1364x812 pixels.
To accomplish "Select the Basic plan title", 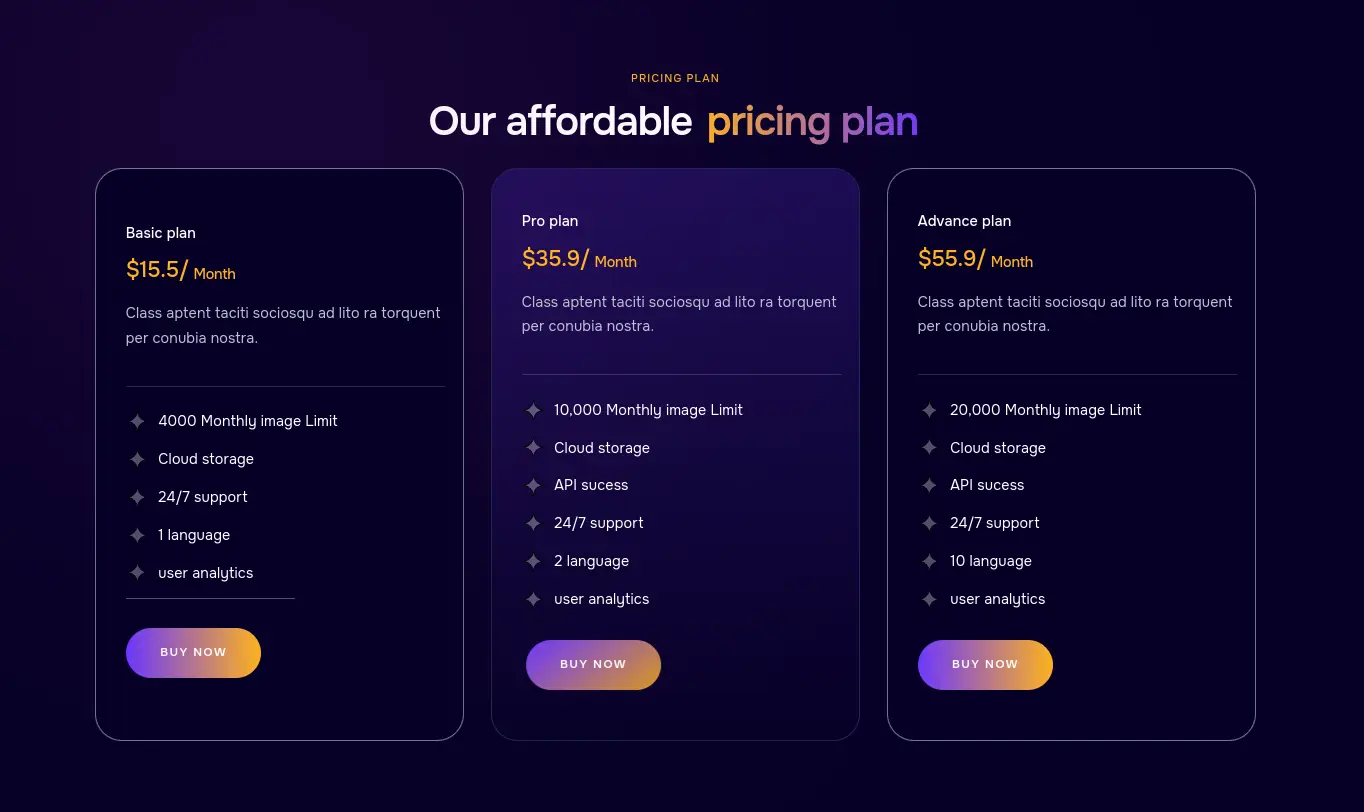I will [161, 233].
